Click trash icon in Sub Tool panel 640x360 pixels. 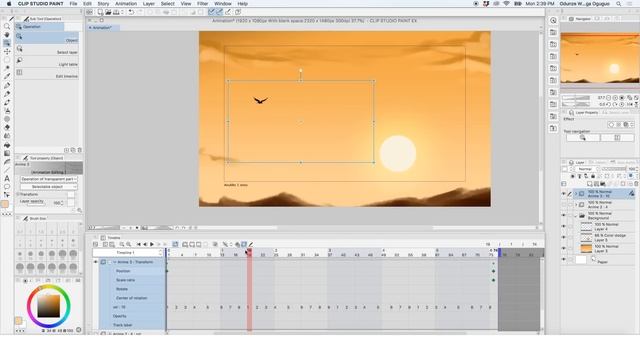(x=80, y=150)
